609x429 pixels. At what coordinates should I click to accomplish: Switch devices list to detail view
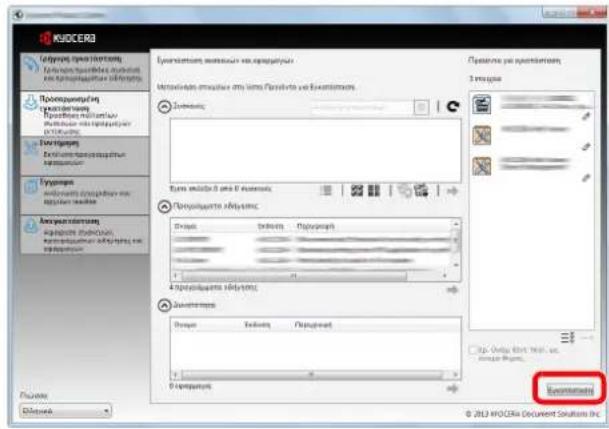point(374,191)
